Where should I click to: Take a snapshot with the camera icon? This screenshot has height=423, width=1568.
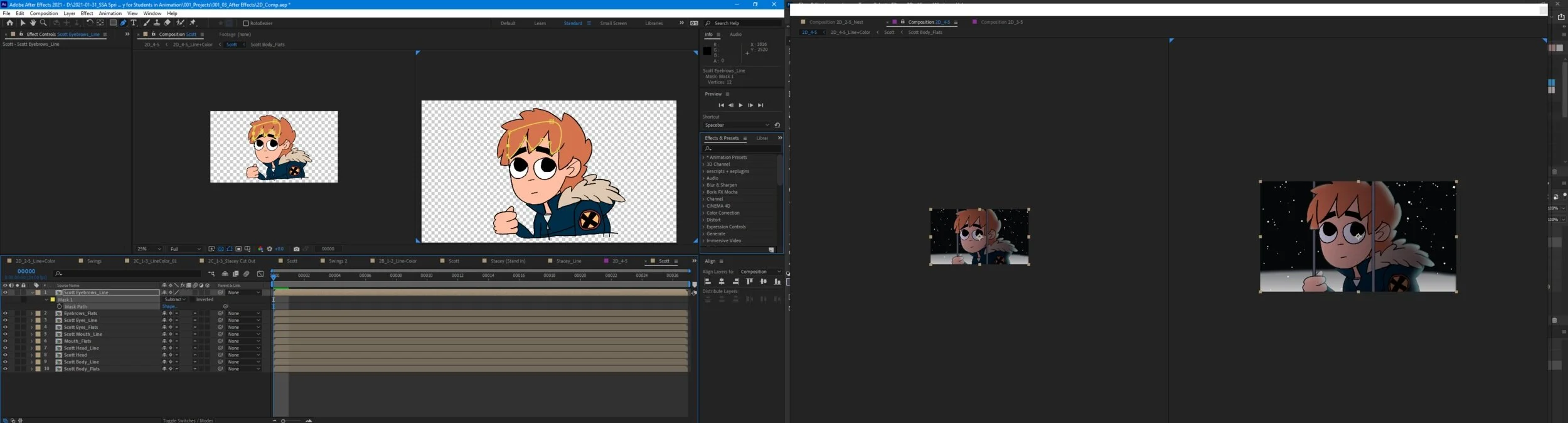(297, 249)
